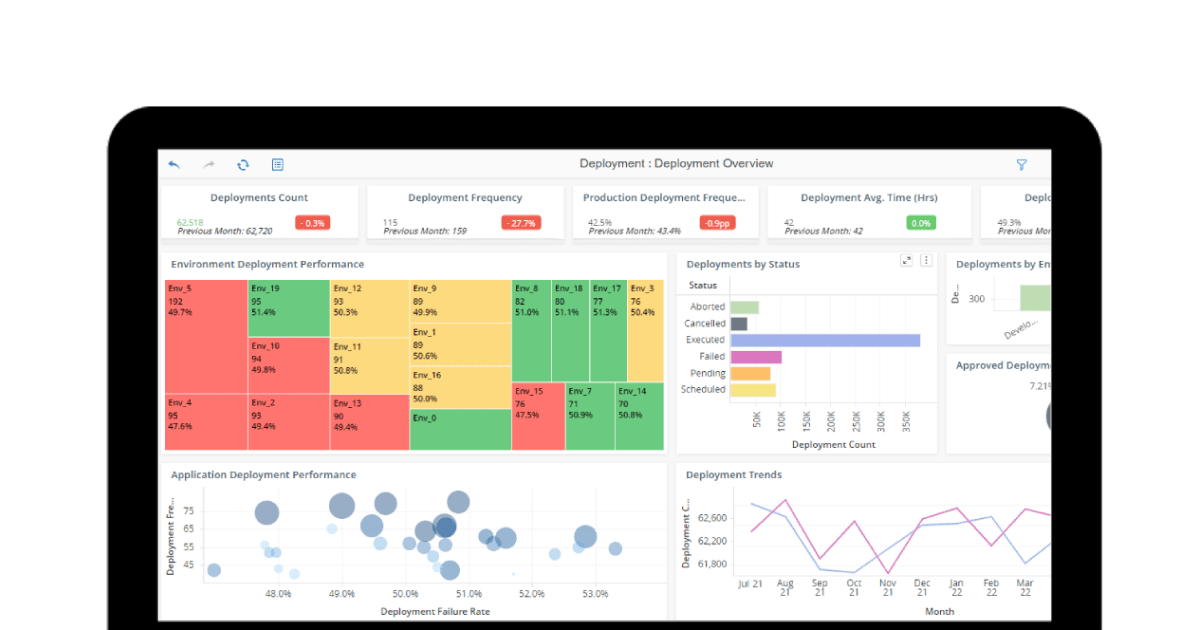1200x630 pixels.
Task: Select the Env_8 treemap tile
Action: click(x=531, y=331)
